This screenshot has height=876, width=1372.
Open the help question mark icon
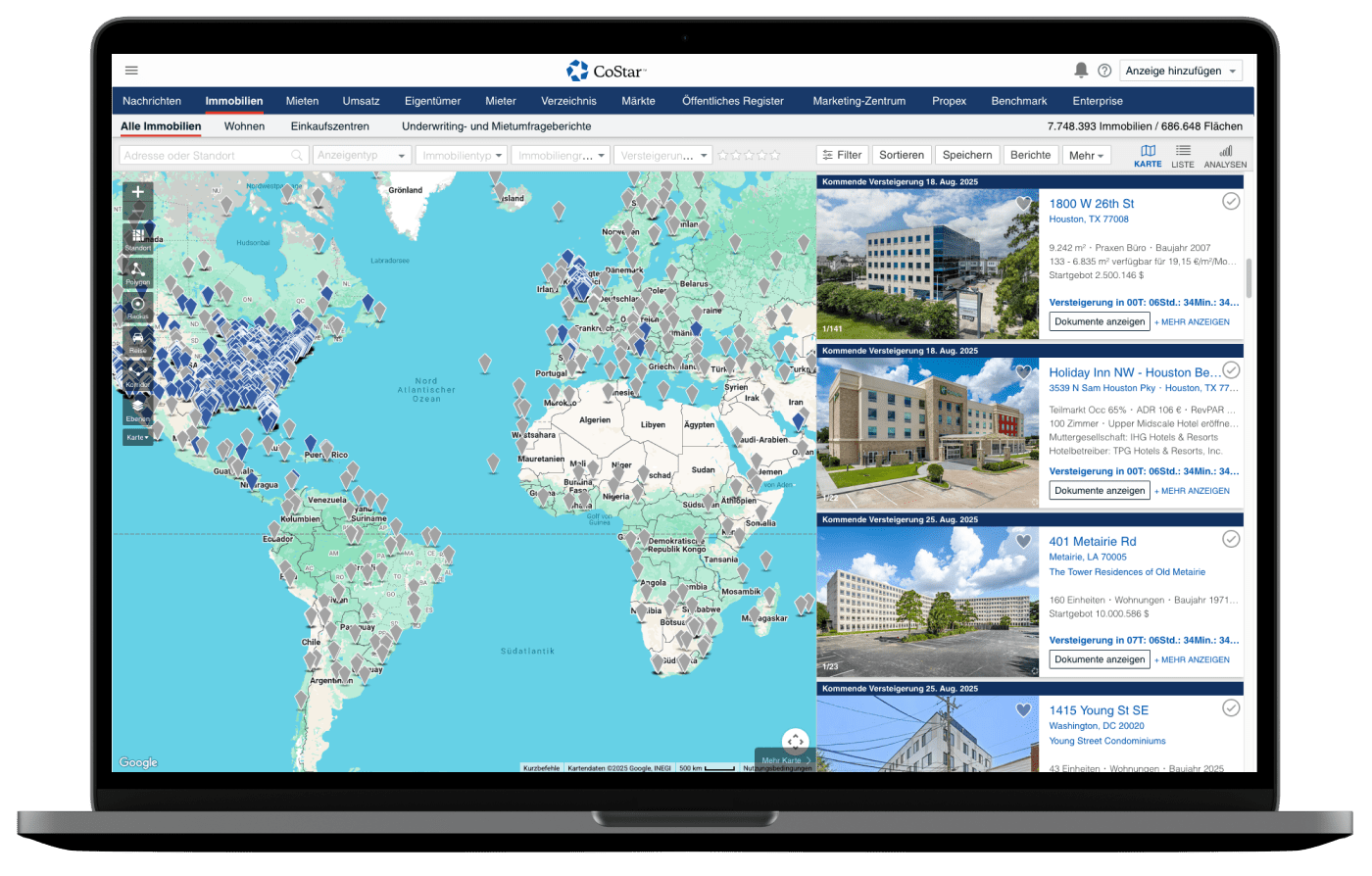[1104, 71]
